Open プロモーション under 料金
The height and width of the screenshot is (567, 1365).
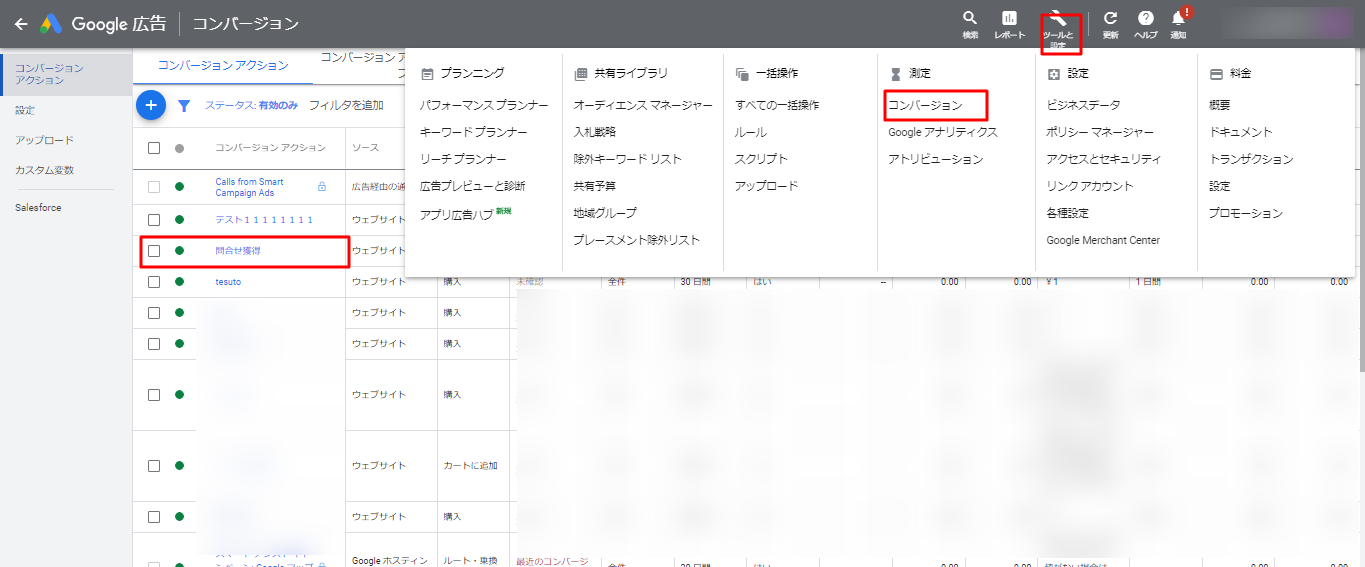click(x=1245, y=213)
